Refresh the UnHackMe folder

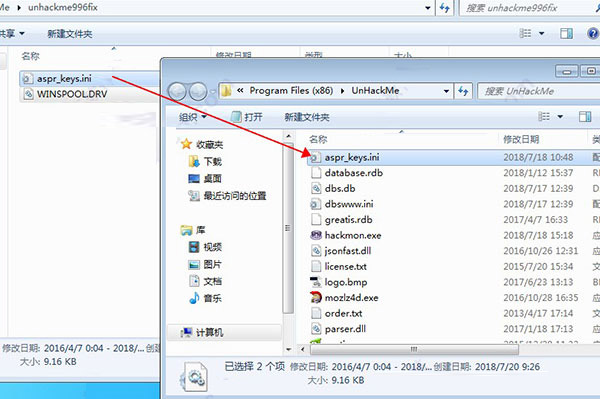click(x=463, y=91)
